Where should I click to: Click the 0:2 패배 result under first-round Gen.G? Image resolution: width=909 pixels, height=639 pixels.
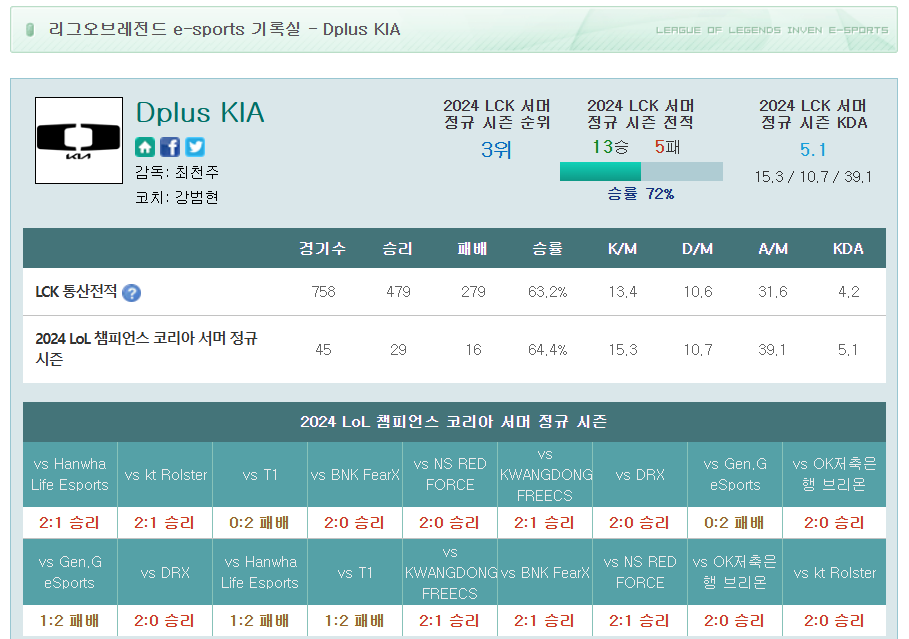[735, 523]
